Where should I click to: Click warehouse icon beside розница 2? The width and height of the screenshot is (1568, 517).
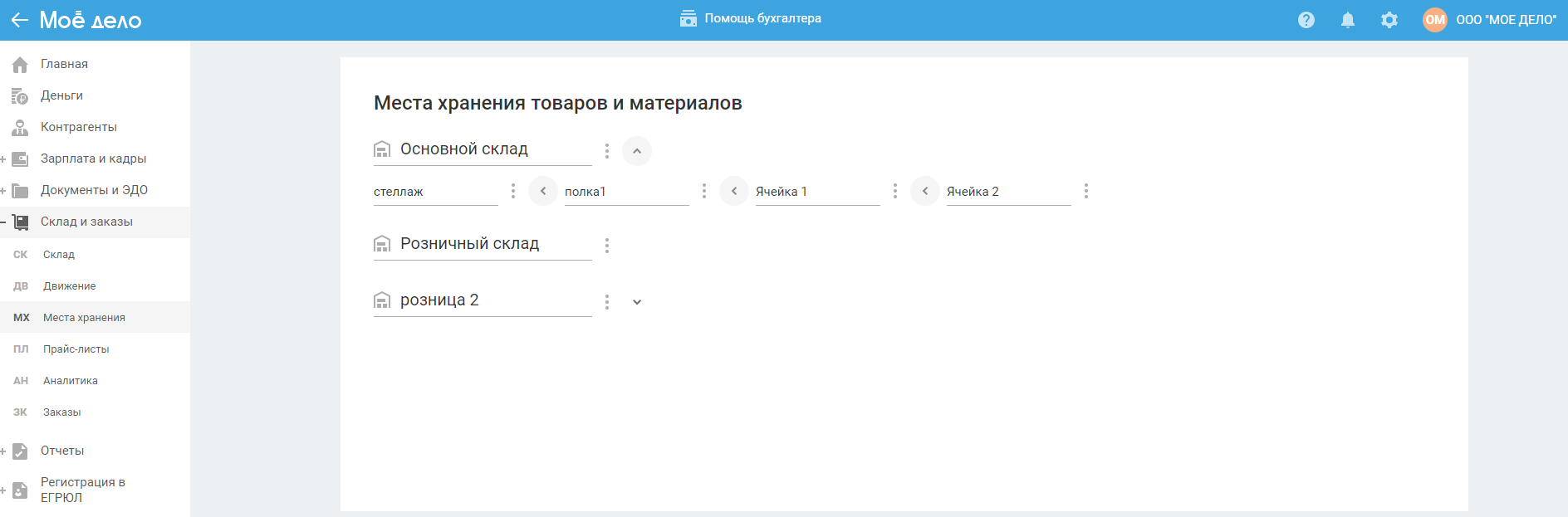pos(382,300)
